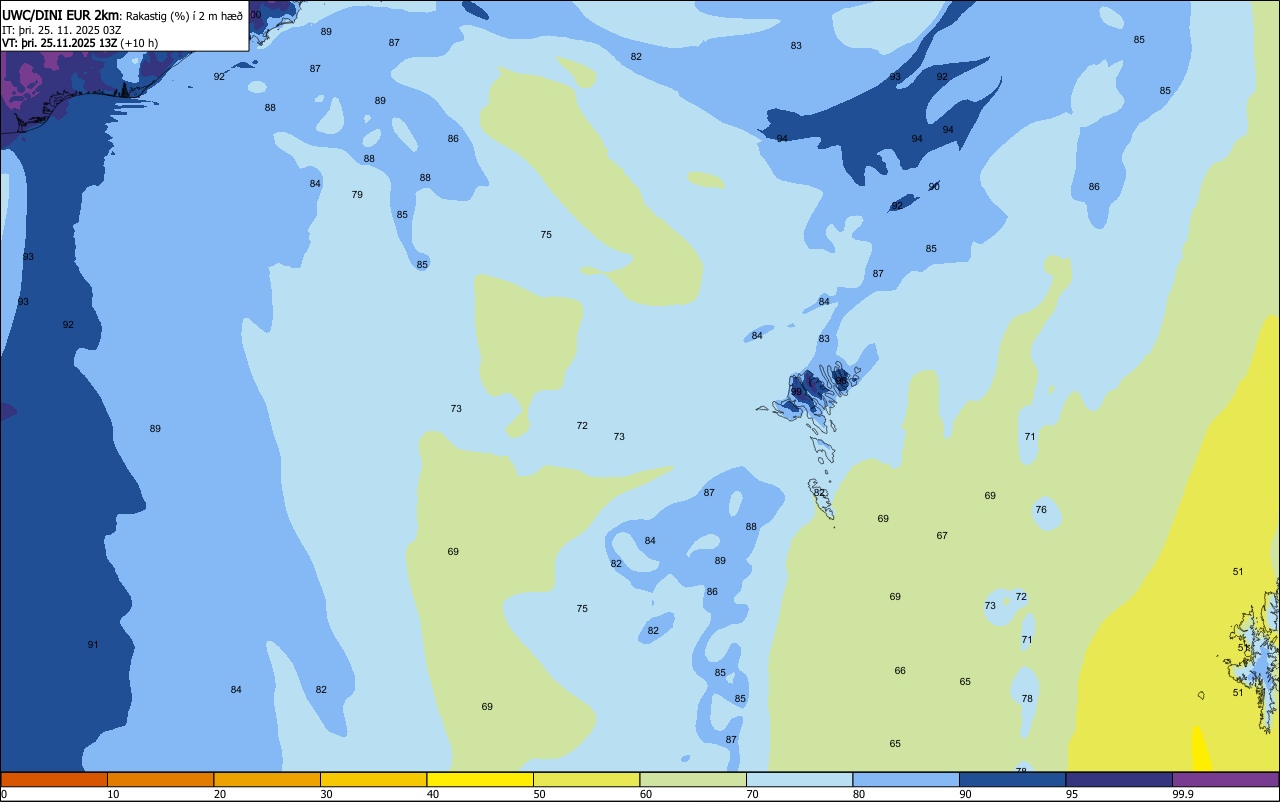Select the 50–60 pale yellow legend swatch
The width and height of the screenshot is (1280, 802).
click(586, 779)
